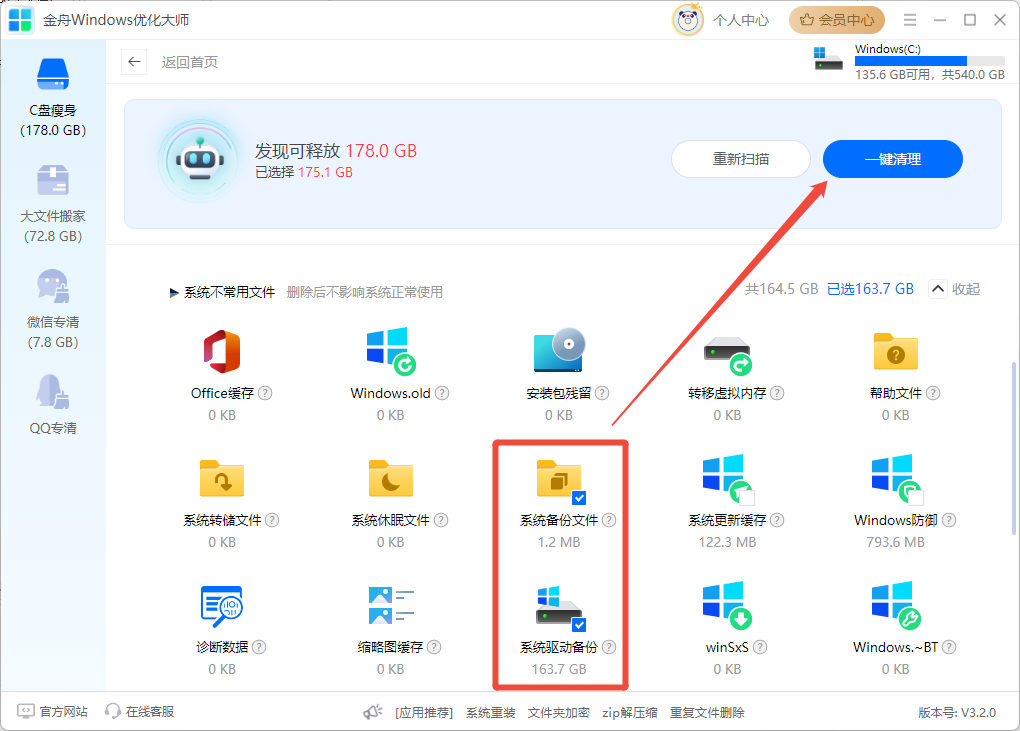The height and width of the screenshot is (731, 1020).
Task: Click the 已选163.7 GB text
Action: 870,289
